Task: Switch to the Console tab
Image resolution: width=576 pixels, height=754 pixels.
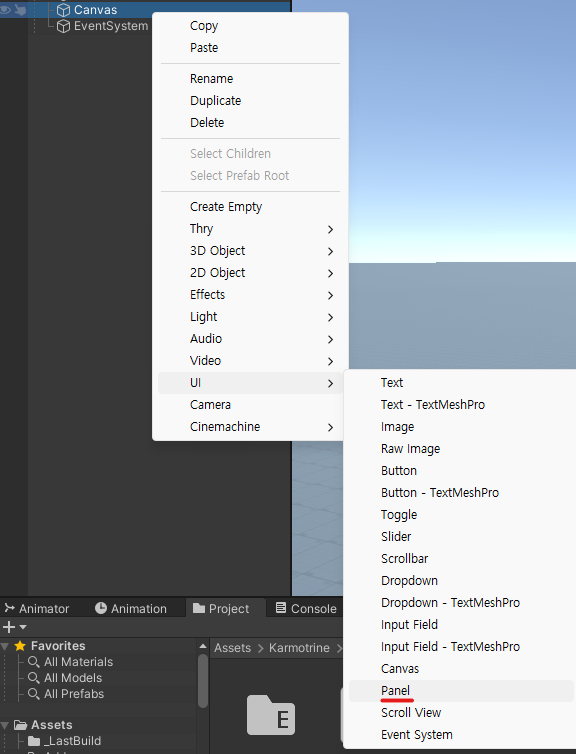Action: pos(306,608)
